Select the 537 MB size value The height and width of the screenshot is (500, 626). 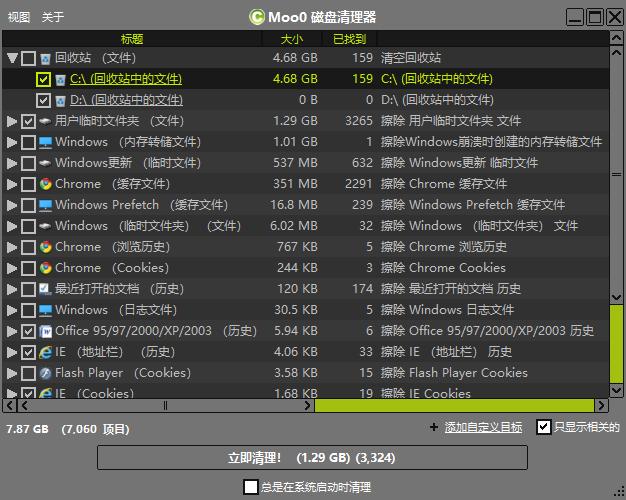[x=295, y=163]
